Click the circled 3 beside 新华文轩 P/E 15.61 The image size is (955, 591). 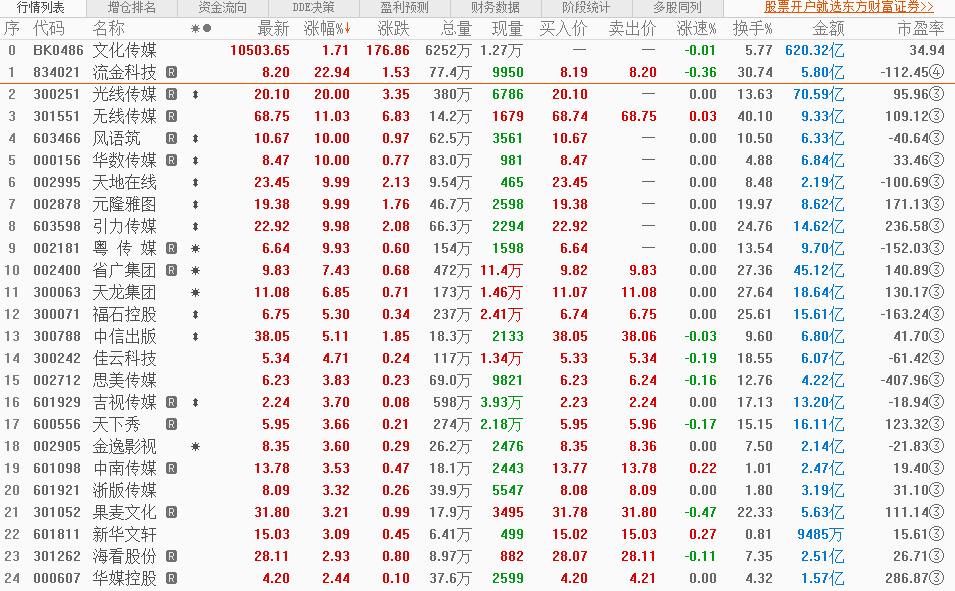937,534
